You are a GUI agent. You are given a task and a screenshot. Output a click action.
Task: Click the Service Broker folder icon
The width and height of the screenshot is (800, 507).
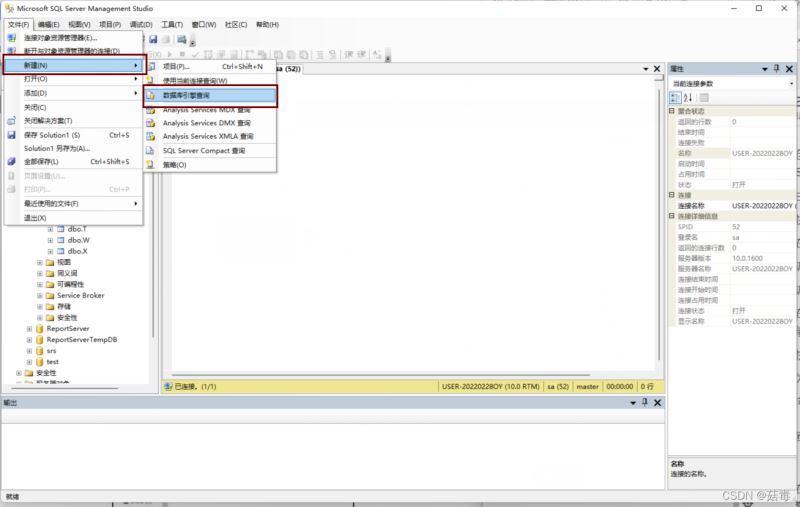[50, 295]
